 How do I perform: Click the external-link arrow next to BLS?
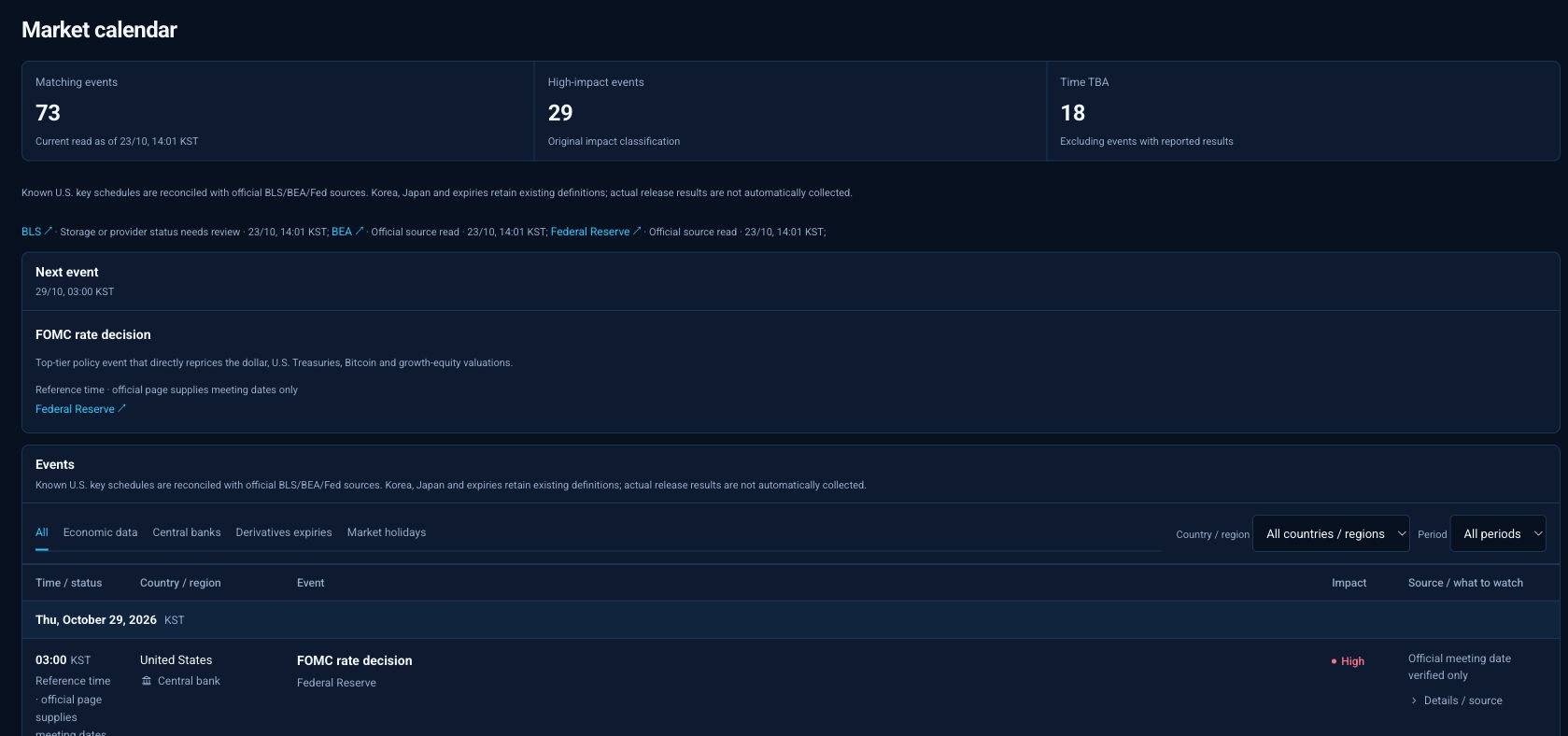pos(49,232)
